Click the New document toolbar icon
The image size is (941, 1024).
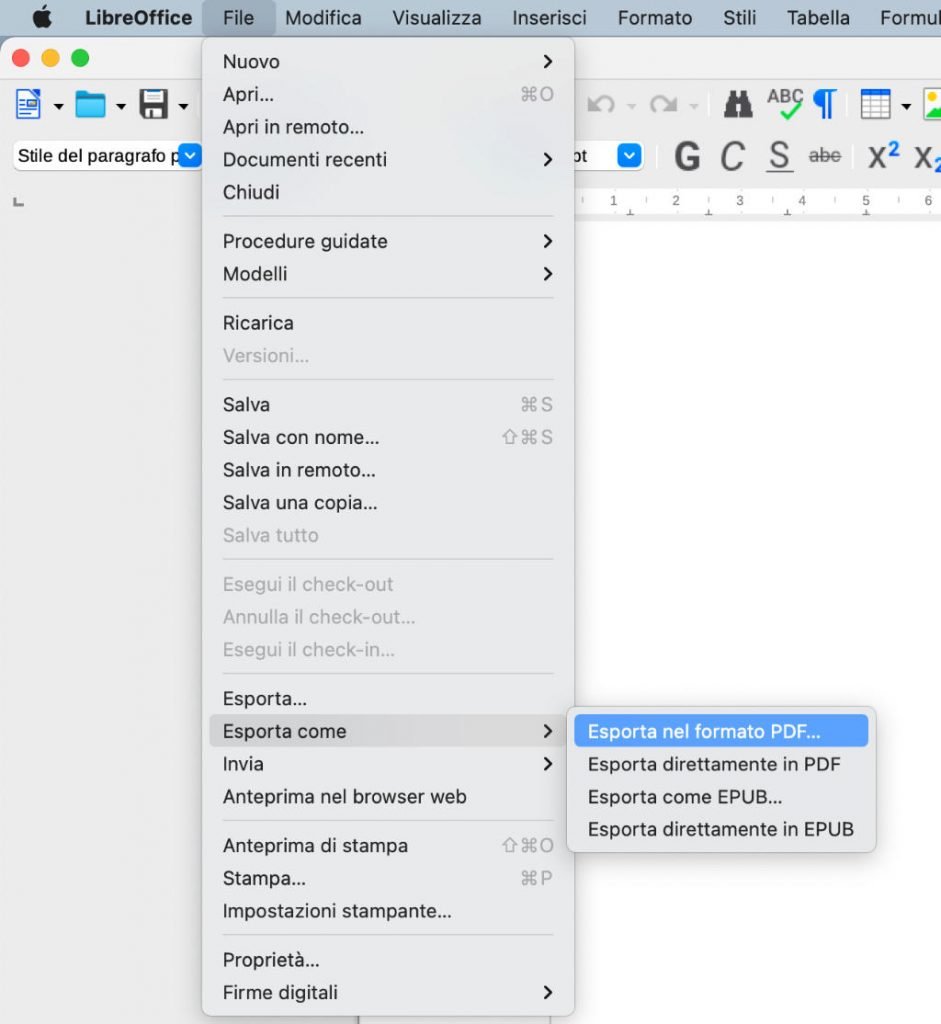pos(28,104)
